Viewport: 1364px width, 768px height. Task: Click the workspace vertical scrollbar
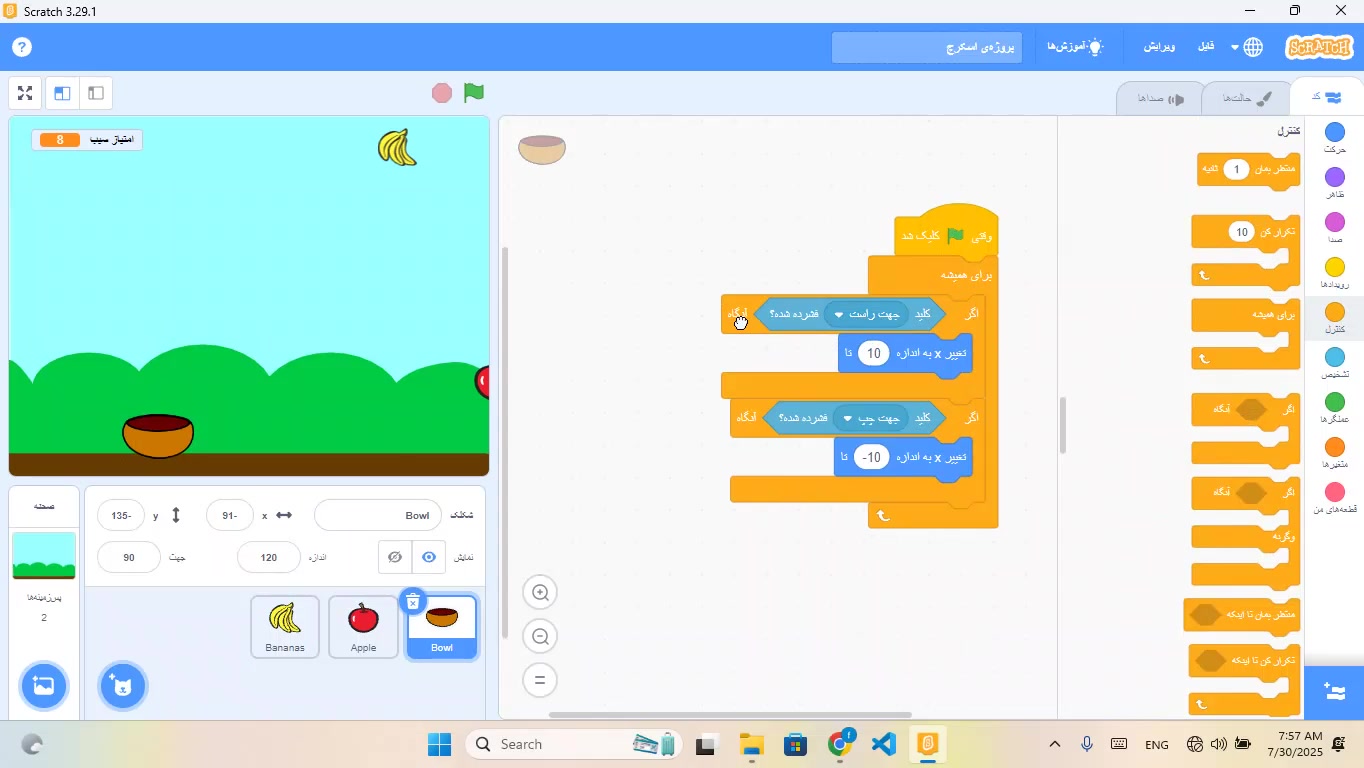point(504,442)
